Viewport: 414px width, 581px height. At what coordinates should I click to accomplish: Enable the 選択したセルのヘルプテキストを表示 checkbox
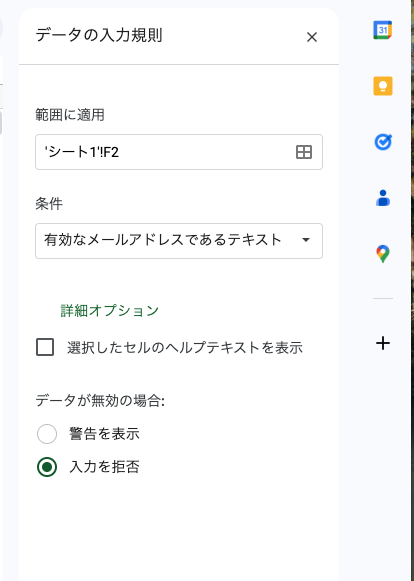pyautogui.click(x=45, y=347)
